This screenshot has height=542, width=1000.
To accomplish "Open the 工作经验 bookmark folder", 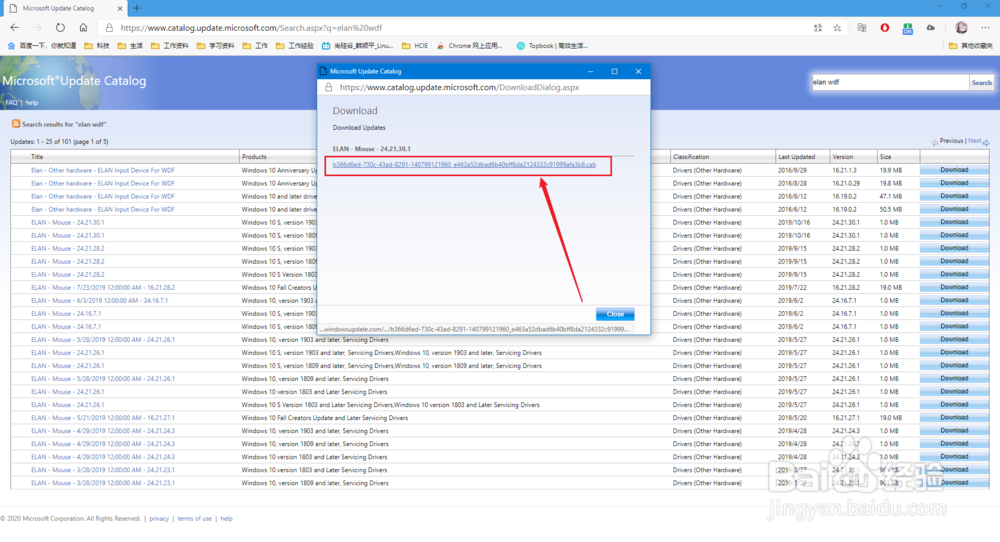I will click(295, 46).
